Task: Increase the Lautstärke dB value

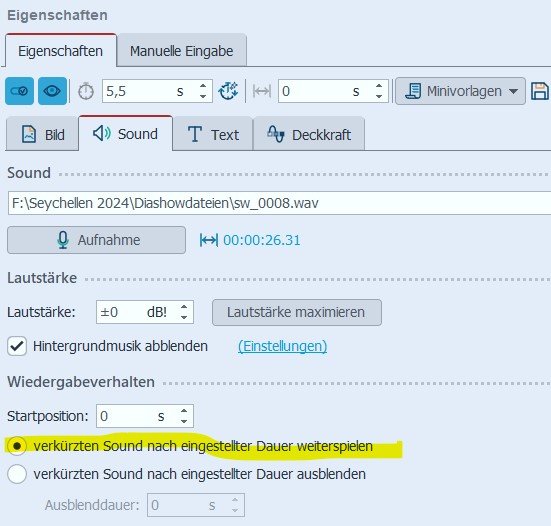Action: click(184, 306)
